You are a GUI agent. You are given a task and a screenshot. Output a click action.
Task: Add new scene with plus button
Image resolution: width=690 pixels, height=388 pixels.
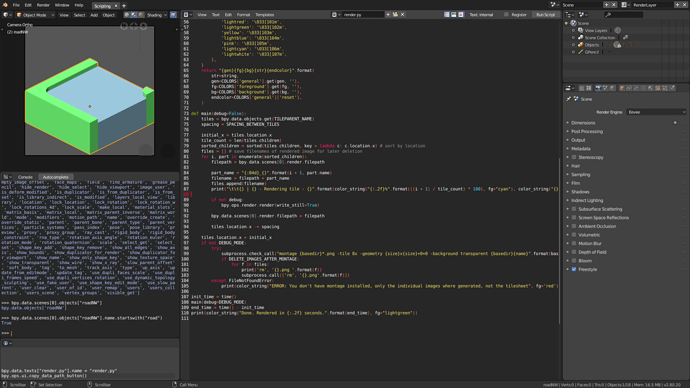[606, 5]
